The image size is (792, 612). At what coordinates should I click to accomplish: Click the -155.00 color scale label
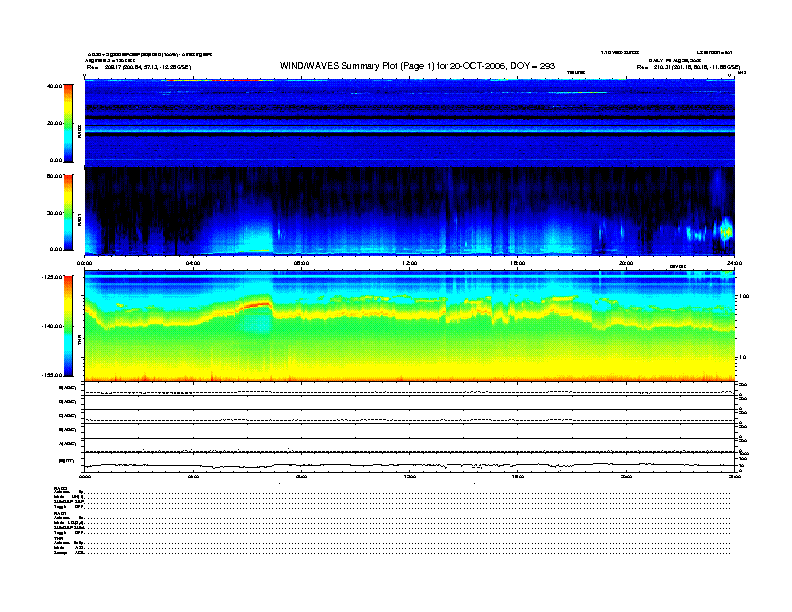(52, 375)
